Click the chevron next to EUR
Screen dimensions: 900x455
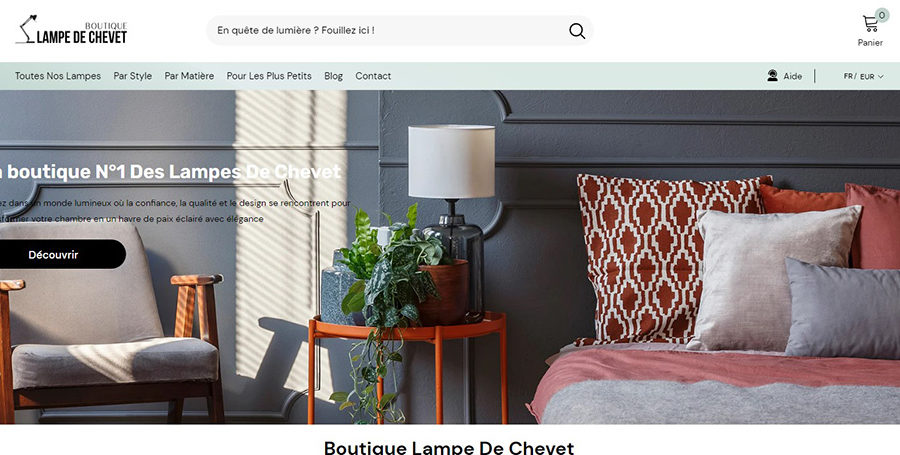tap(880, 76)
